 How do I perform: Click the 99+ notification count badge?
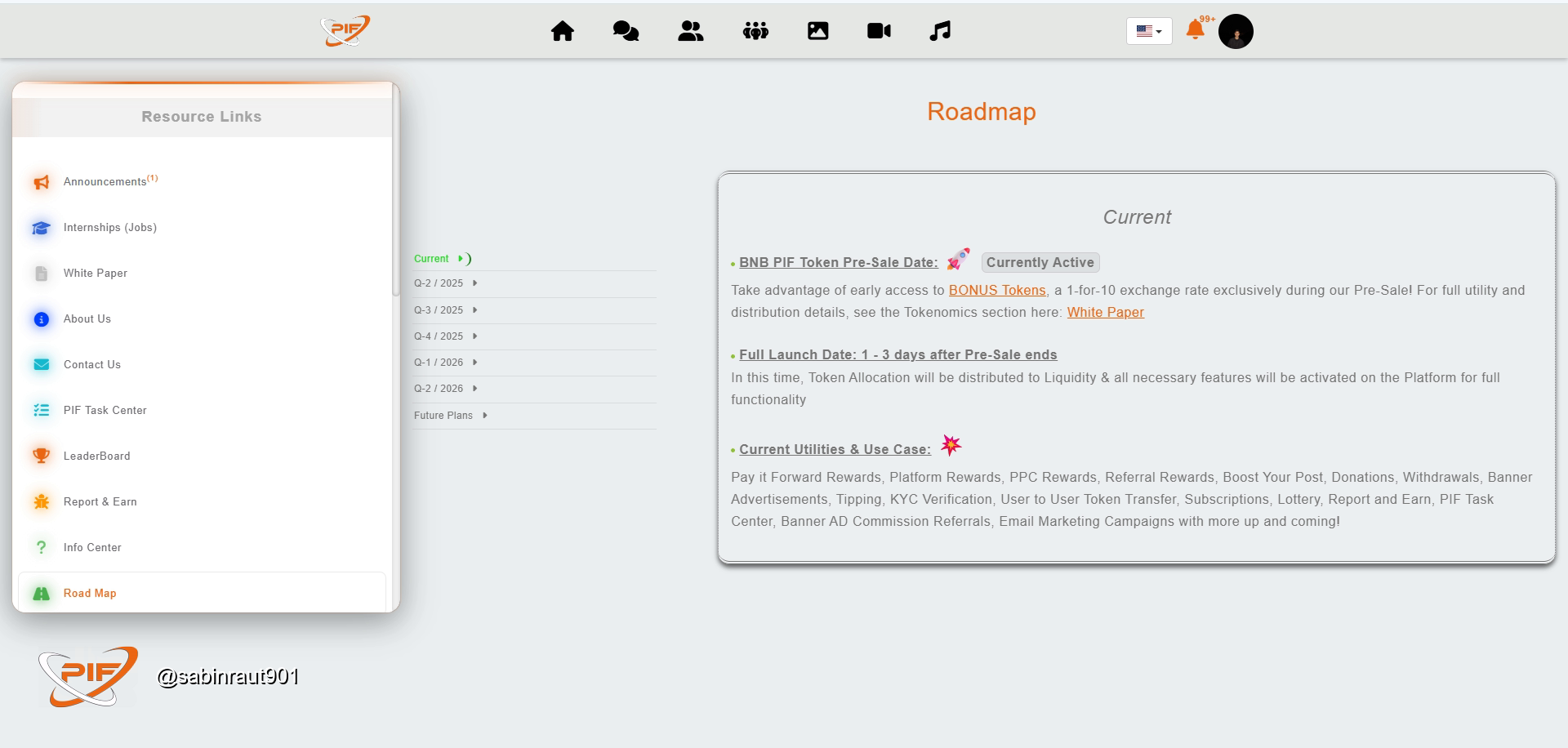(x=1207, y=19)
